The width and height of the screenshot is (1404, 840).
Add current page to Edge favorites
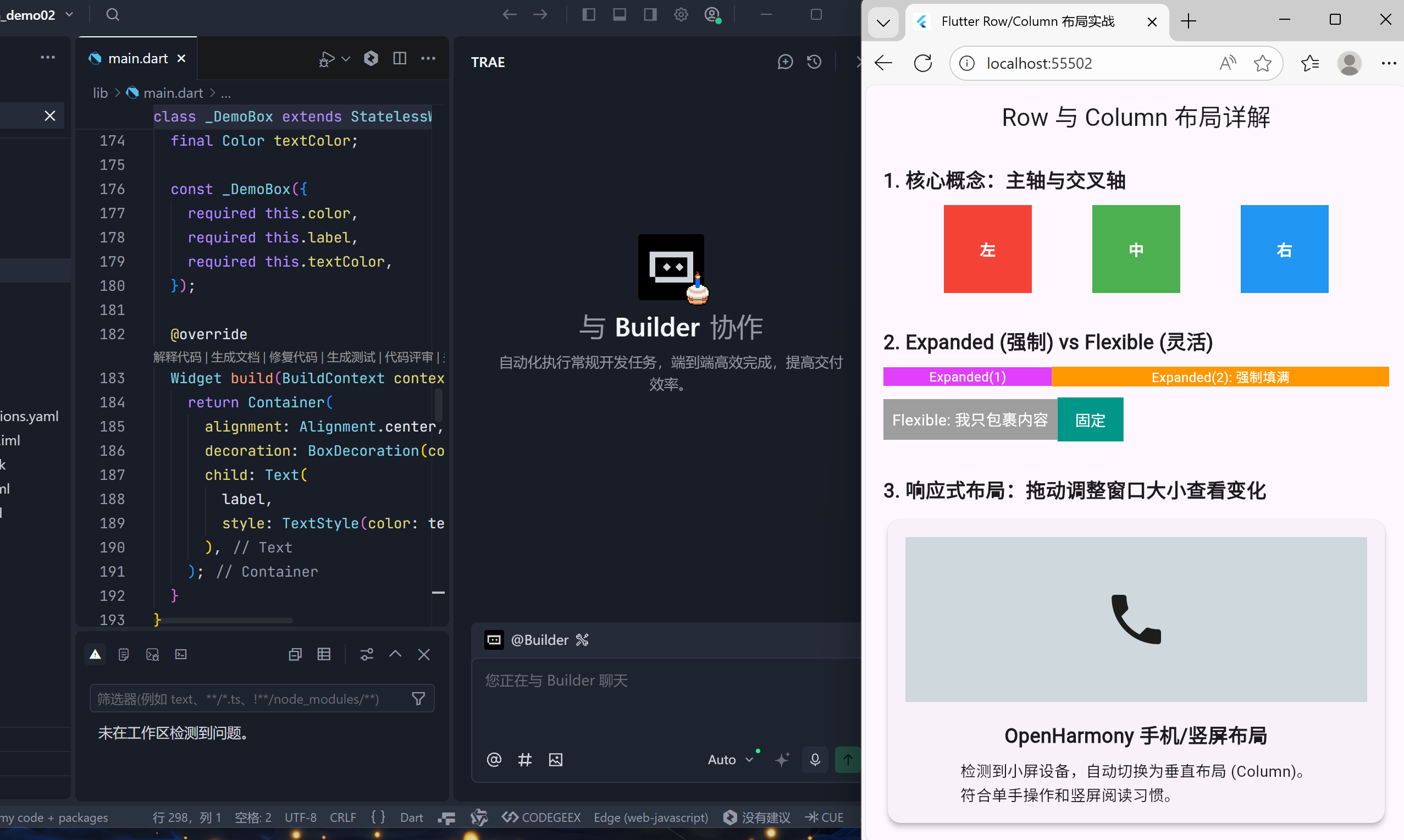pyautogui.click(x=1263, y=63)
